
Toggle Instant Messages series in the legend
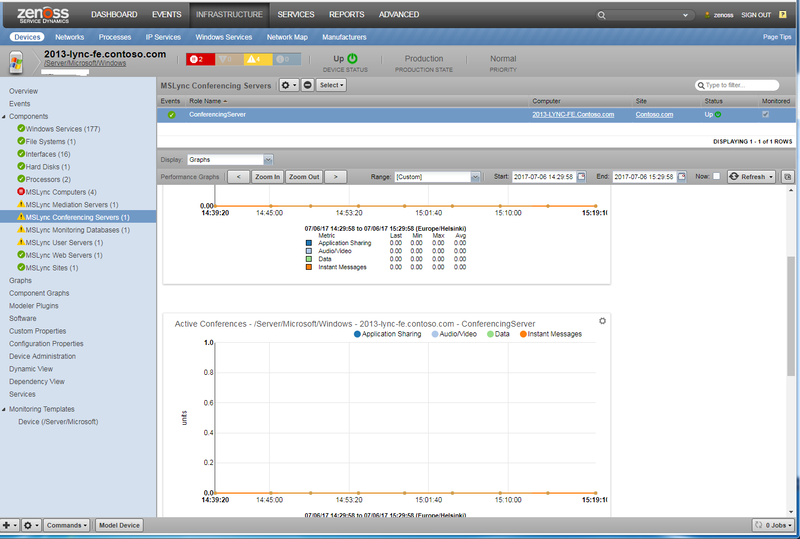(x=551, y=334)
